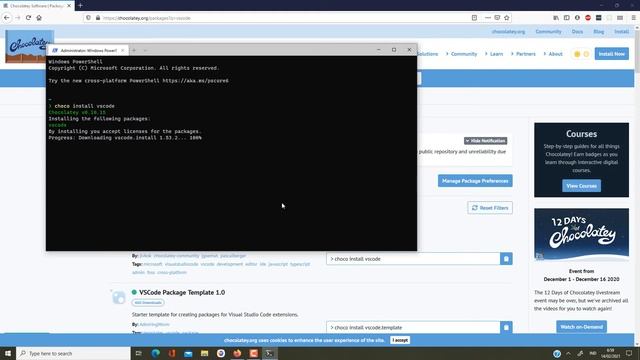640x360 pixels.
Task: Select the Chocolatey Software browser tab
Action: [37, 6]
